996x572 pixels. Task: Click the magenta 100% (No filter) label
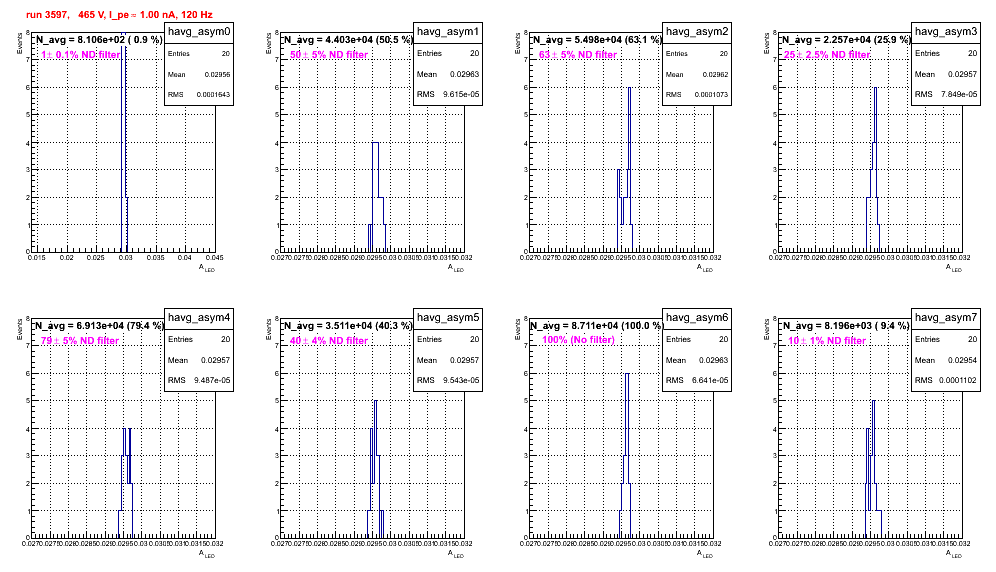(578, 340)
